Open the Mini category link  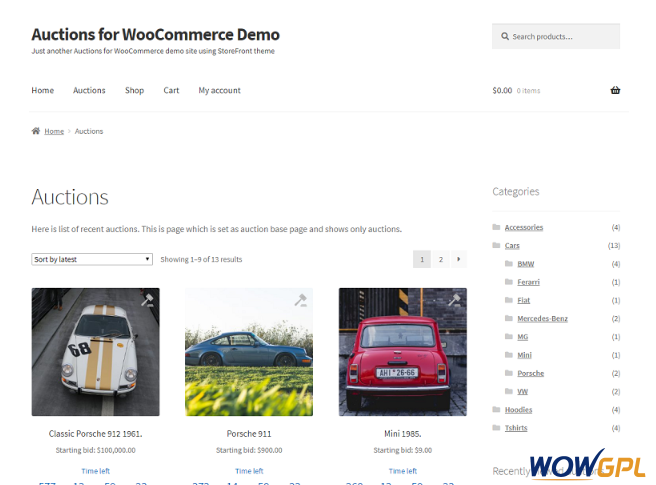524,355
